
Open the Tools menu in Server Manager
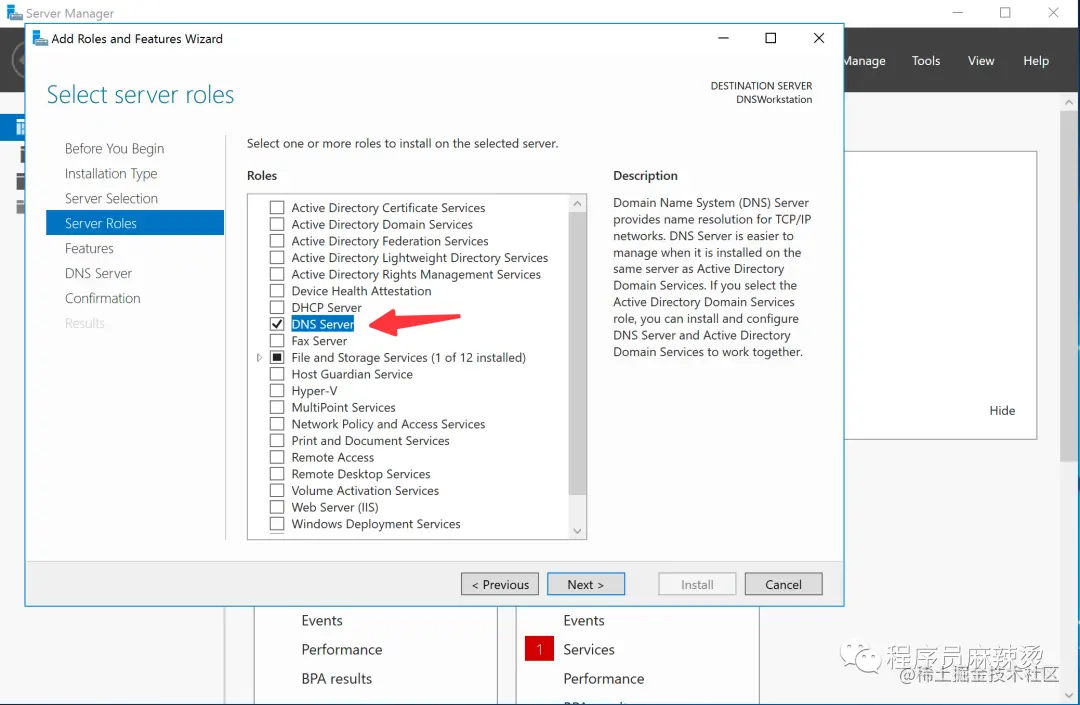click(926, 61)
